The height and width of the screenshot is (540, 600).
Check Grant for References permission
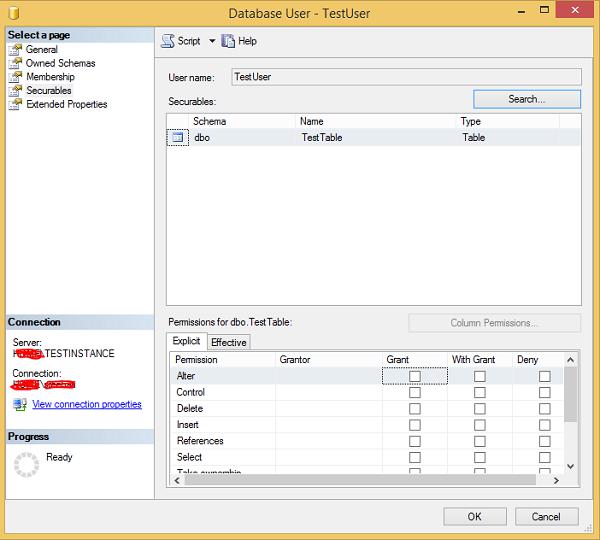point(415,441)
